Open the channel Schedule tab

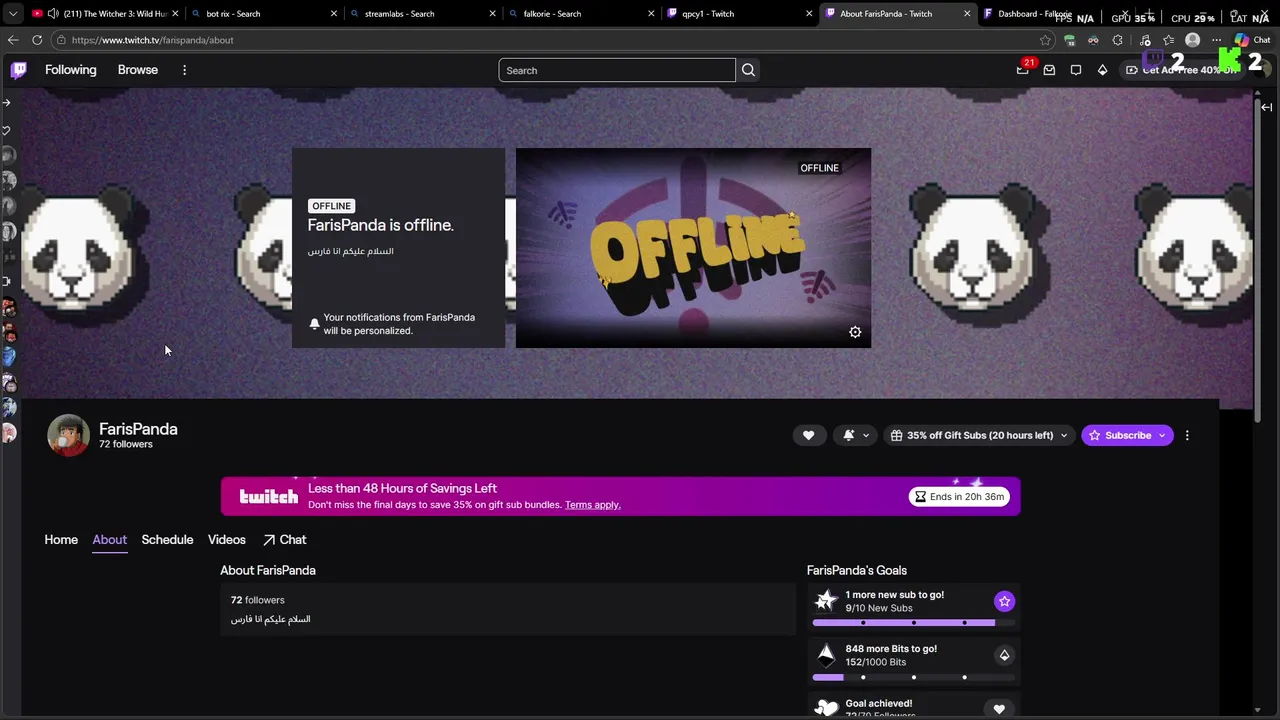click(167, 539)
